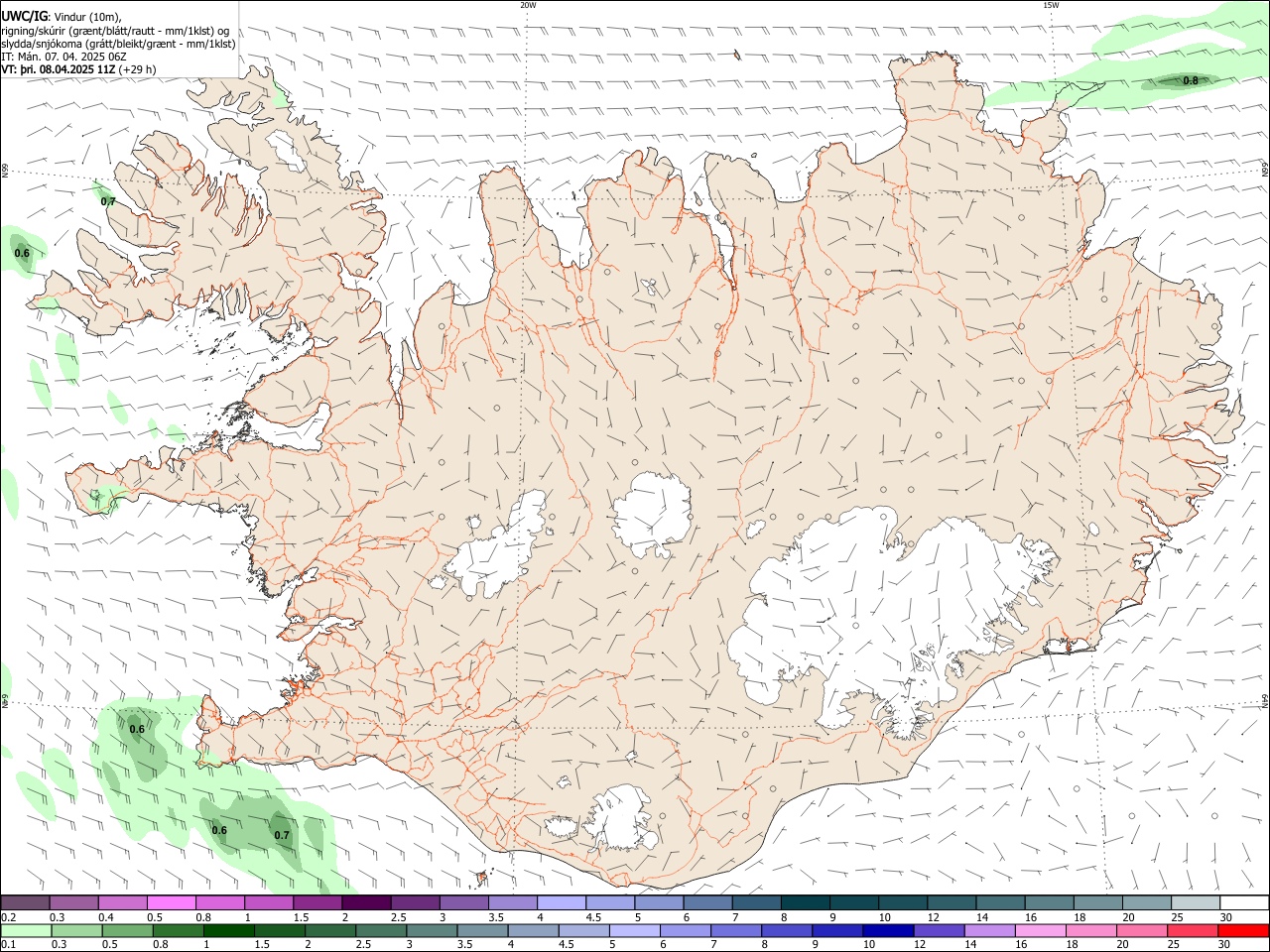The width and height of the screenshot is (1270, 952).
Task: Click the 4.5 tick label under the top scale
Action: click(x=592, y=917)
